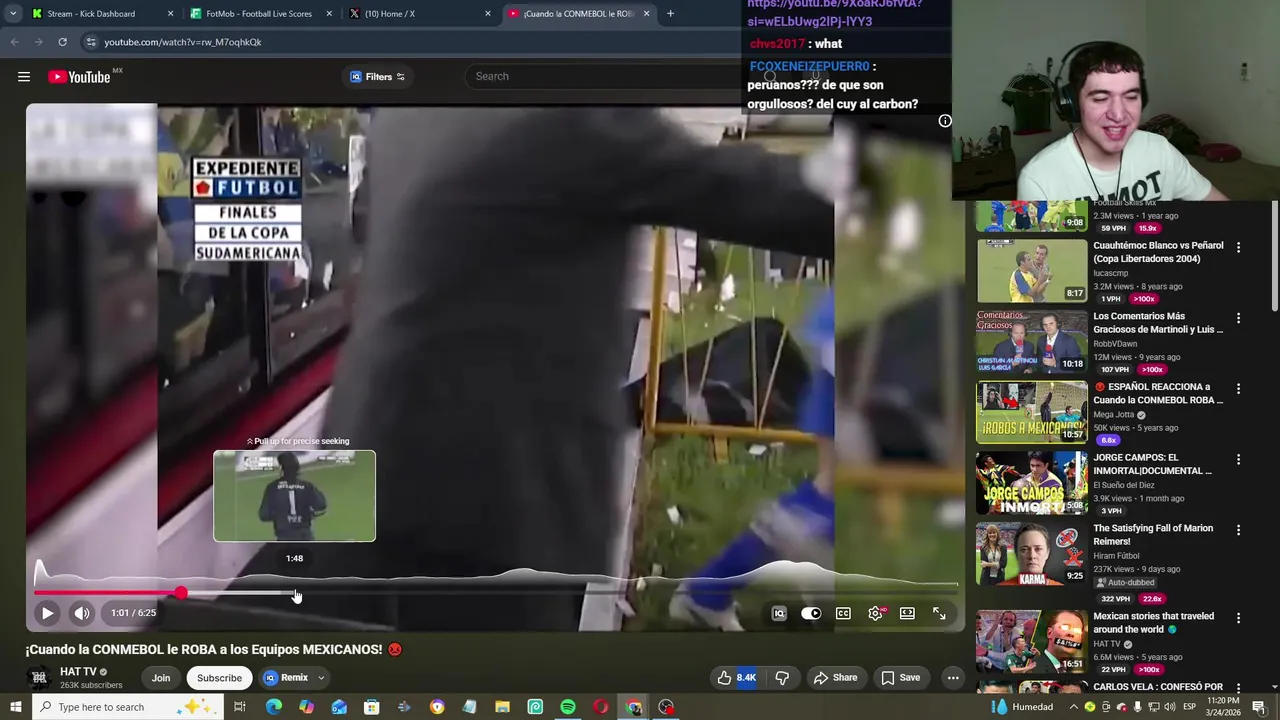The height and width of the screenshot is (720, 1280).
Task: Open options menu for Marion Reimers video
Action: [x=1238, y=530]
